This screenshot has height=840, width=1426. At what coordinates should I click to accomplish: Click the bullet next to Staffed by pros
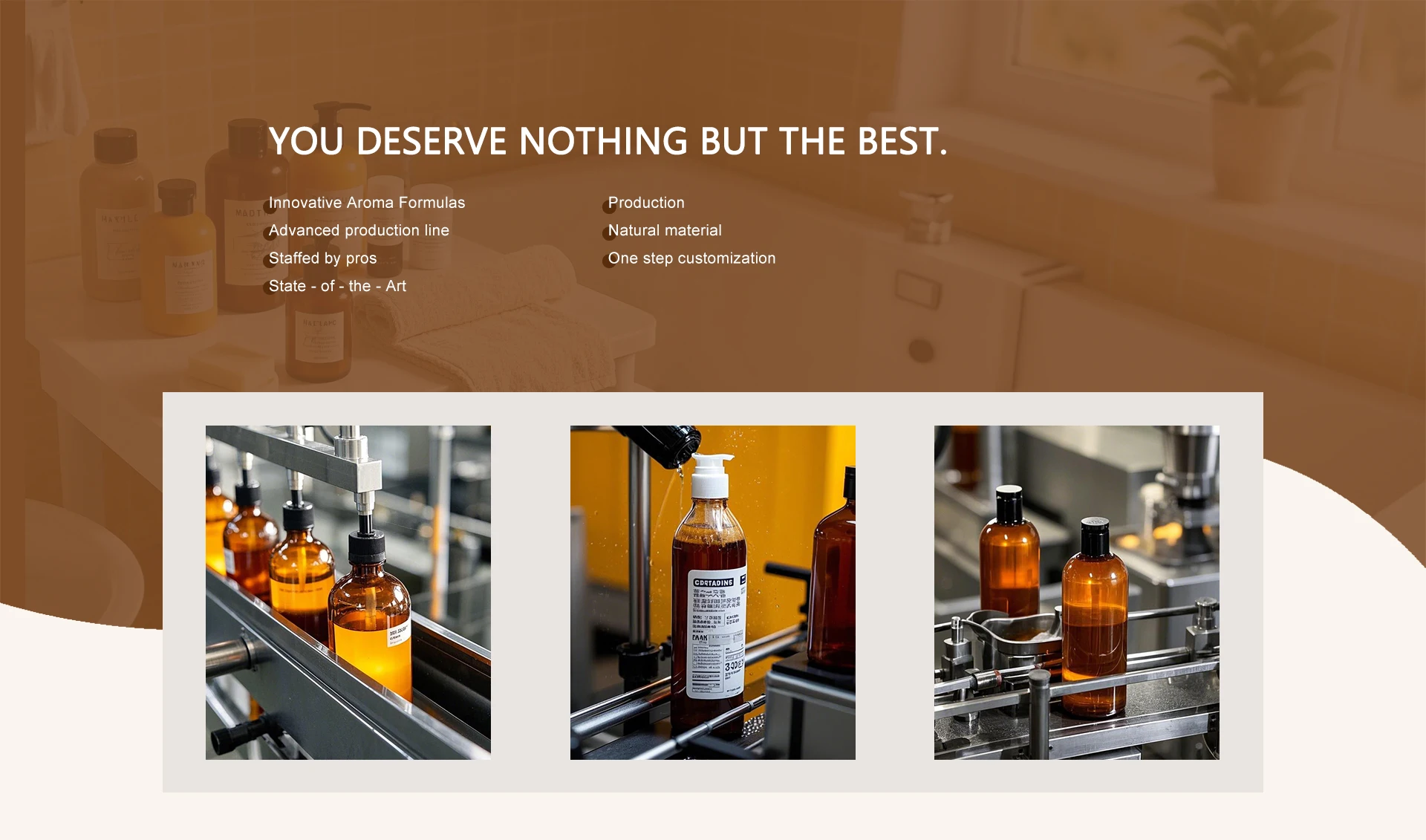tap(270, 261)
